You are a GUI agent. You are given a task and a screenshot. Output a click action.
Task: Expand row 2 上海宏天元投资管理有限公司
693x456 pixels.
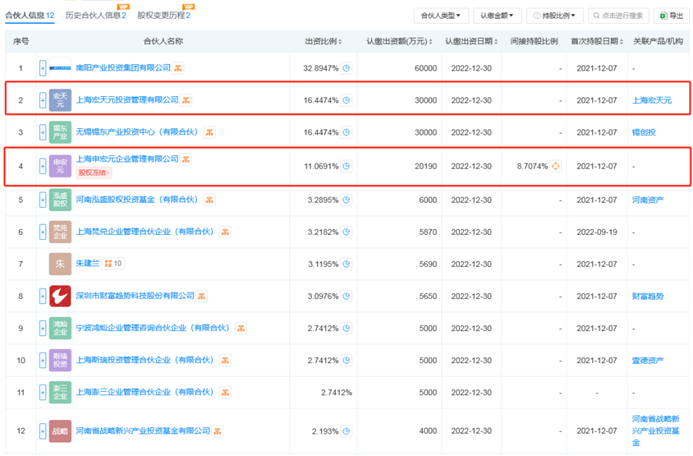pyautogui.click(x=42, y=100)
